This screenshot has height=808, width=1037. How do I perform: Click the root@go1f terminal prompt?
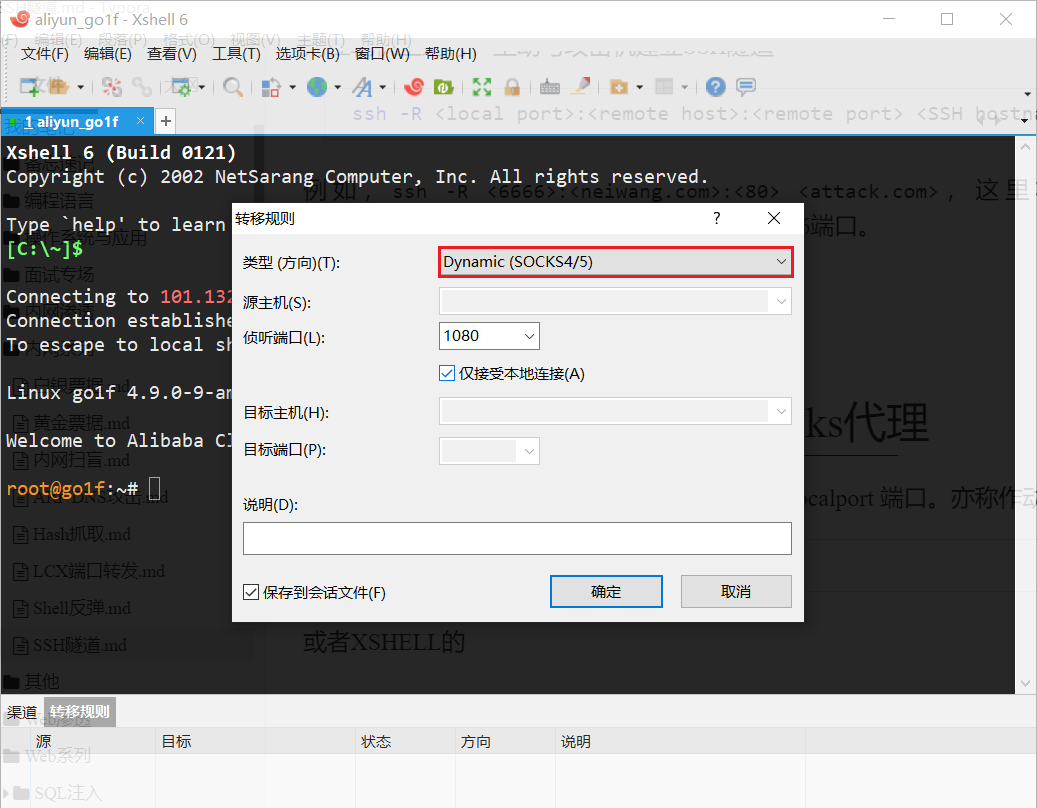tap(72, 489)
